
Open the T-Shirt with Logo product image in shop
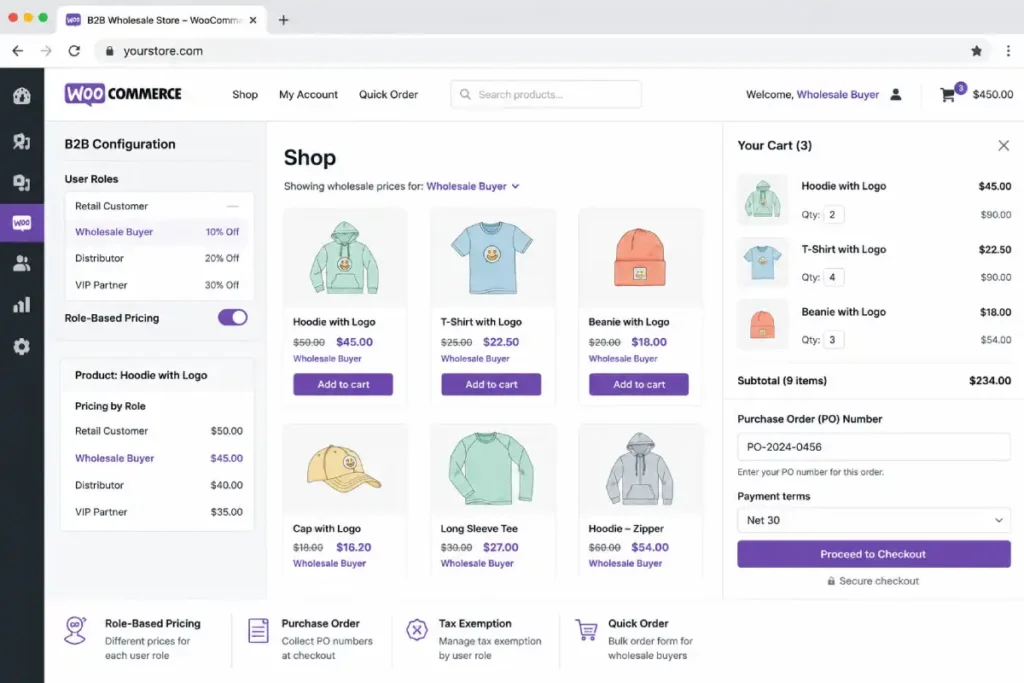[492, 258]
